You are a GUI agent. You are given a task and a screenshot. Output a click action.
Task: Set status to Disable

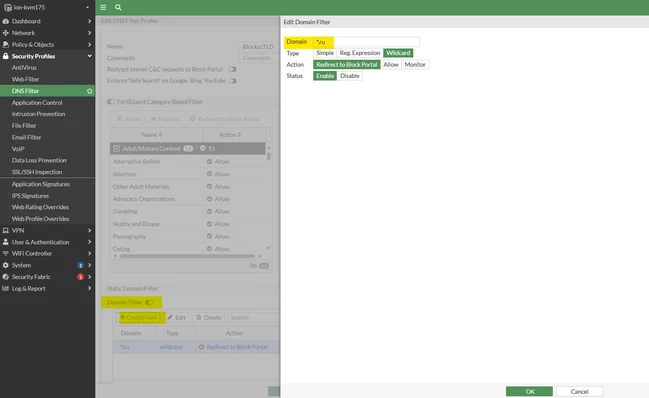350,76
